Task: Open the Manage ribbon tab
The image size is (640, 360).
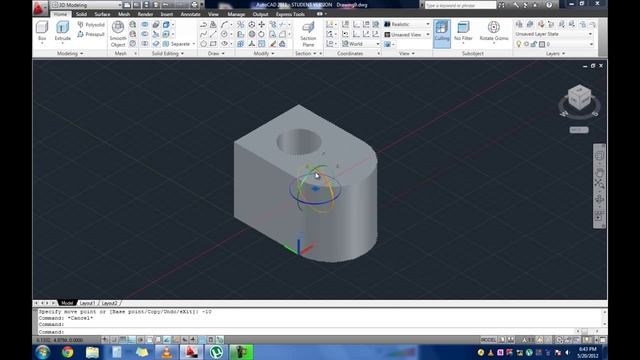Action: [236, 14]
